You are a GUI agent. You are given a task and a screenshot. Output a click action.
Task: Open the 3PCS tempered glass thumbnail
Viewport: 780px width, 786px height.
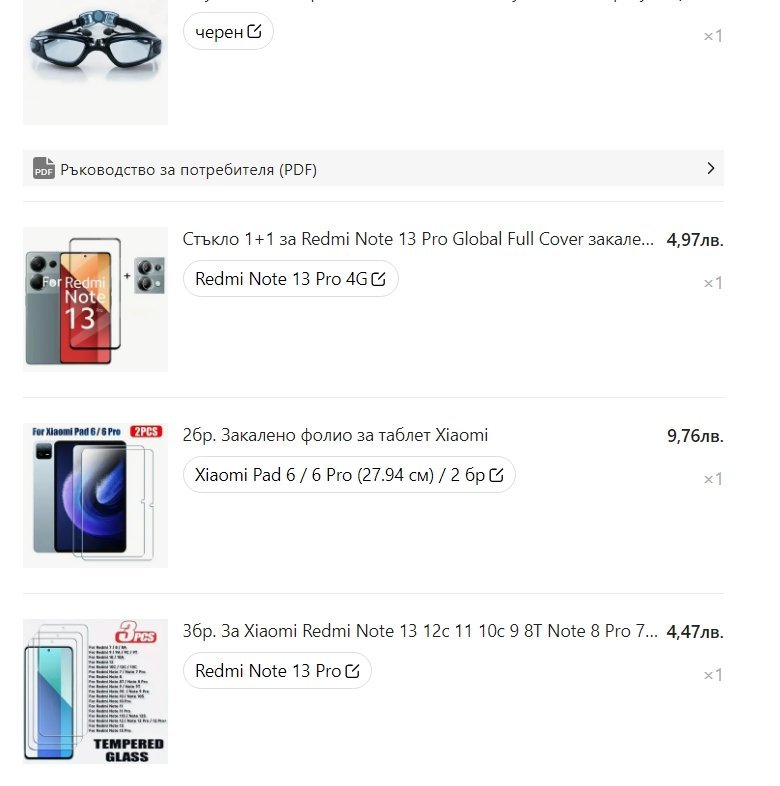point(95,691)
